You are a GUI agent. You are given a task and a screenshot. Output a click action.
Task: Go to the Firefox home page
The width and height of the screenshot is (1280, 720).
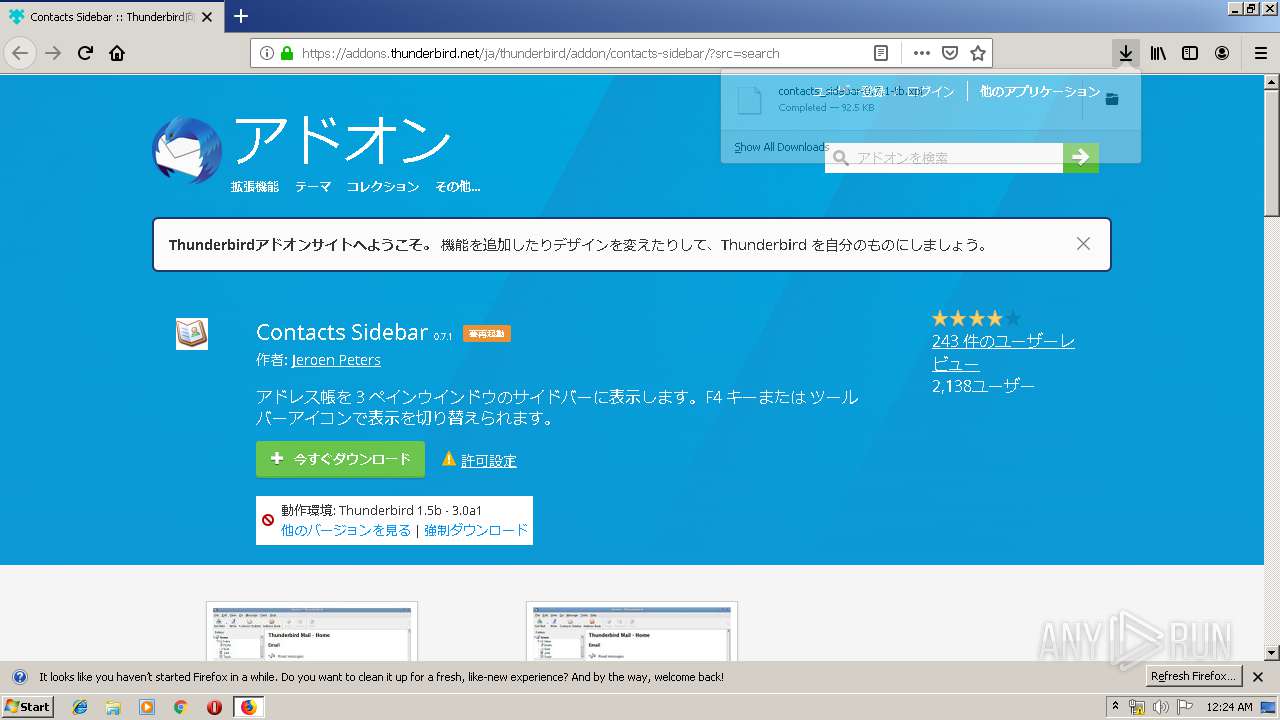117,53
